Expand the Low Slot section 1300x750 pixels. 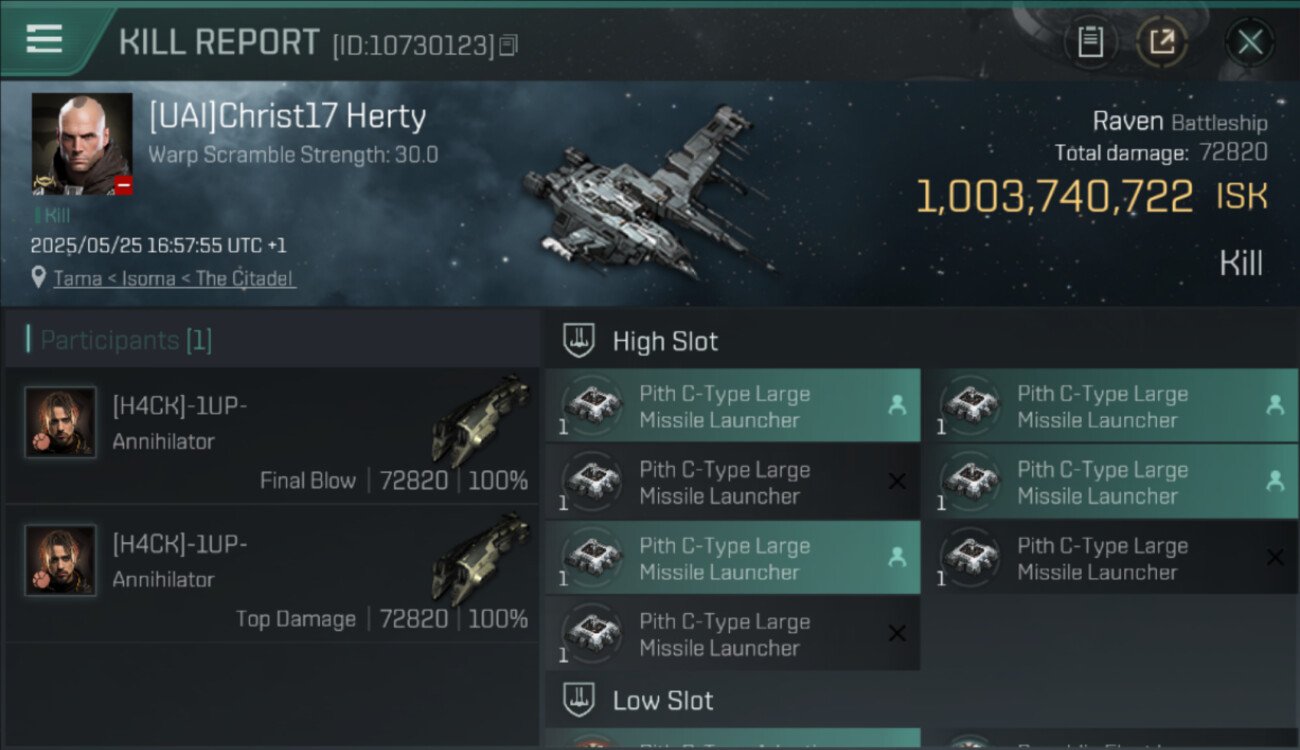click(662, 700)
